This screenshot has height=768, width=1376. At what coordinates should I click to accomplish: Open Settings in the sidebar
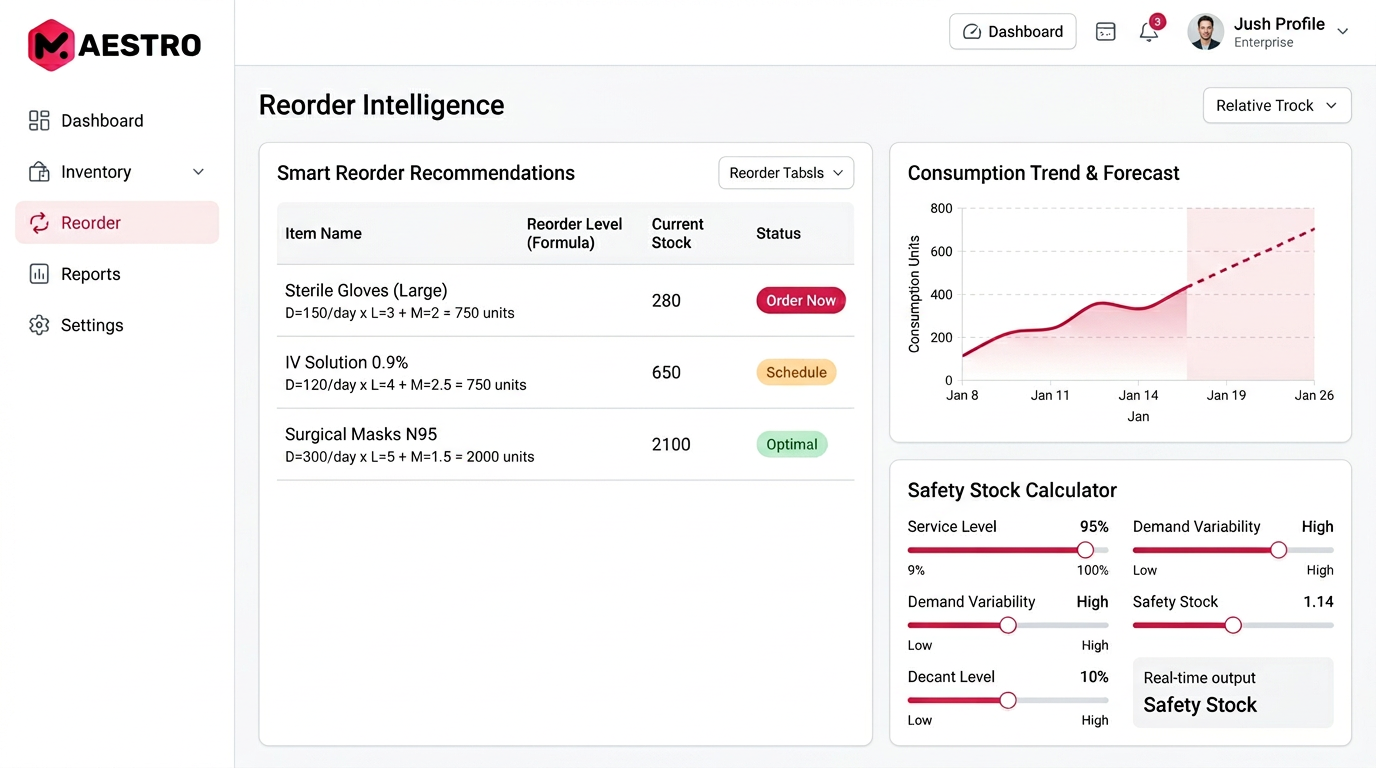[117, 325]
